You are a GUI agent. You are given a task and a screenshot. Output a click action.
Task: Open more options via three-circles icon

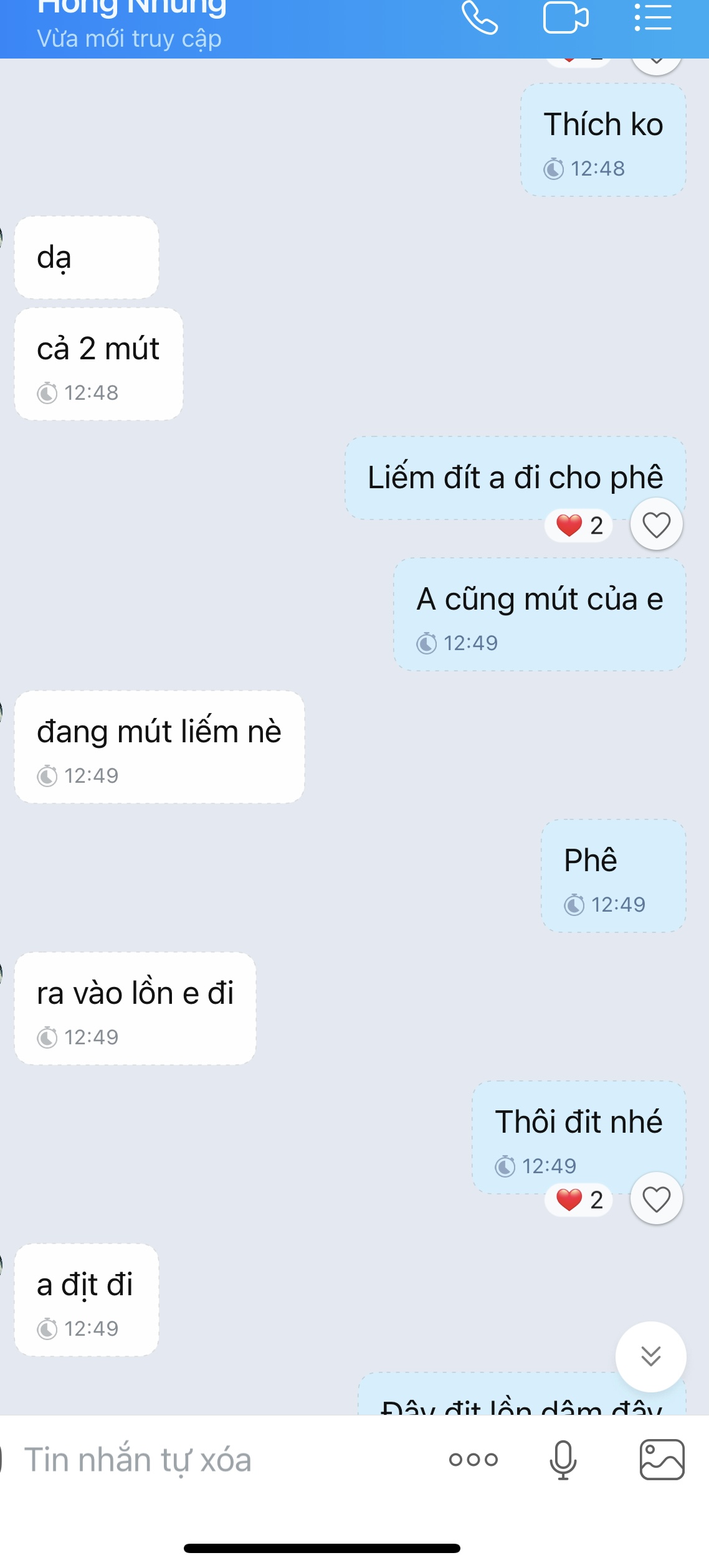473,1460
